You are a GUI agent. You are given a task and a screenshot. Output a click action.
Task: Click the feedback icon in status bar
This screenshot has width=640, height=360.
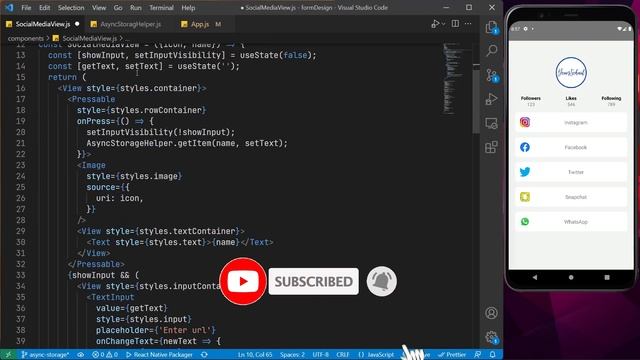477,354
